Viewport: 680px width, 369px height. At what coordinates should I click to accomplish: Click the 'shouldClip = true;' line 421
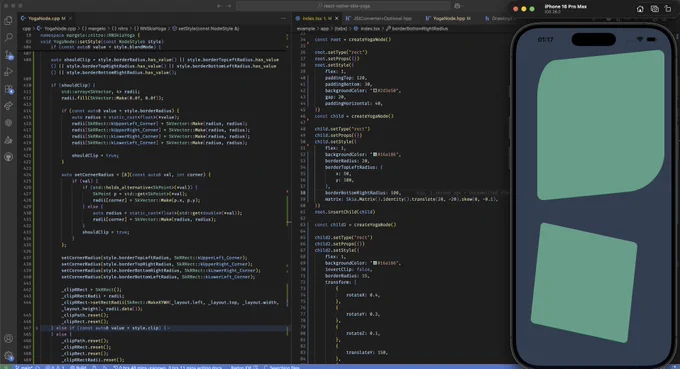pos(95,155)
